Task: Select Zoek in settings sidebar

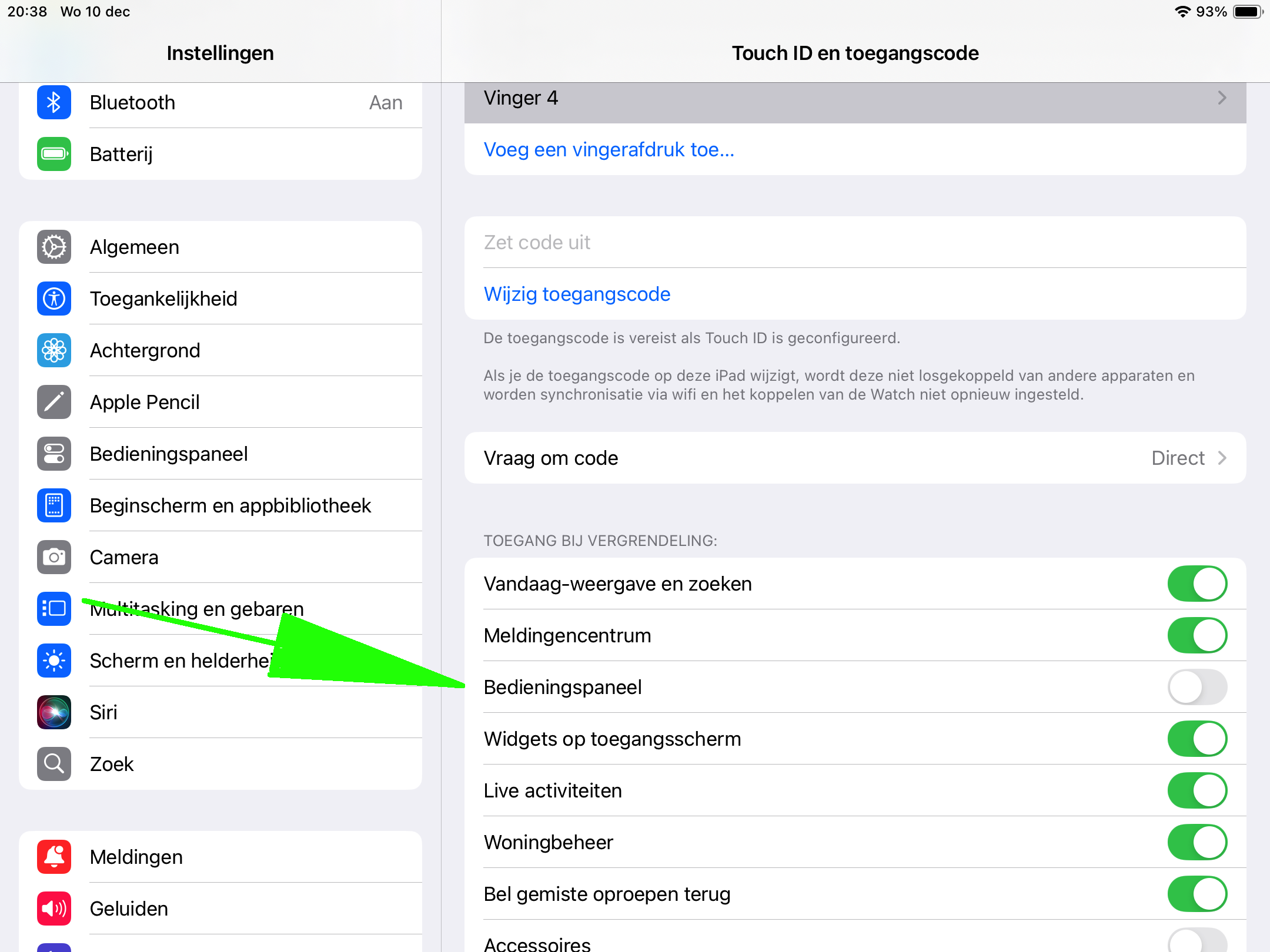Action: coord(112,764)
